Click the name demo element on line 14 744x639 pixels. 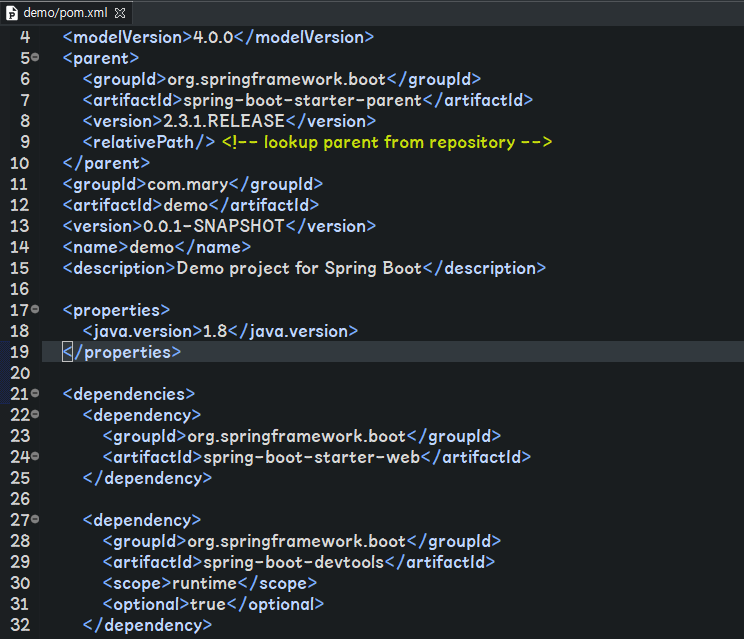[157, 247]
